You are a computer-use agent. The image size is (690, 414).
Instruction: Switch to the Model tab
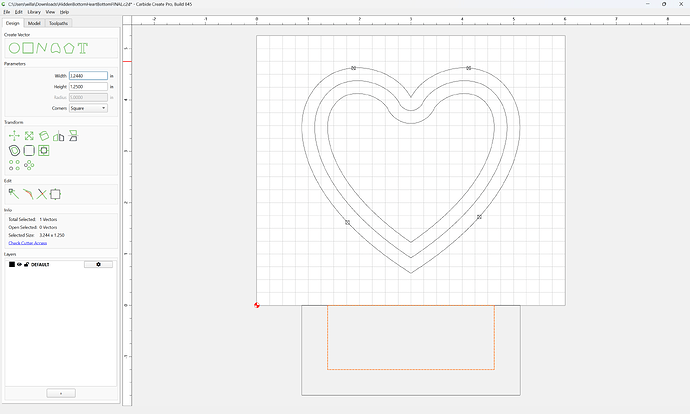(x=34, y=23)
